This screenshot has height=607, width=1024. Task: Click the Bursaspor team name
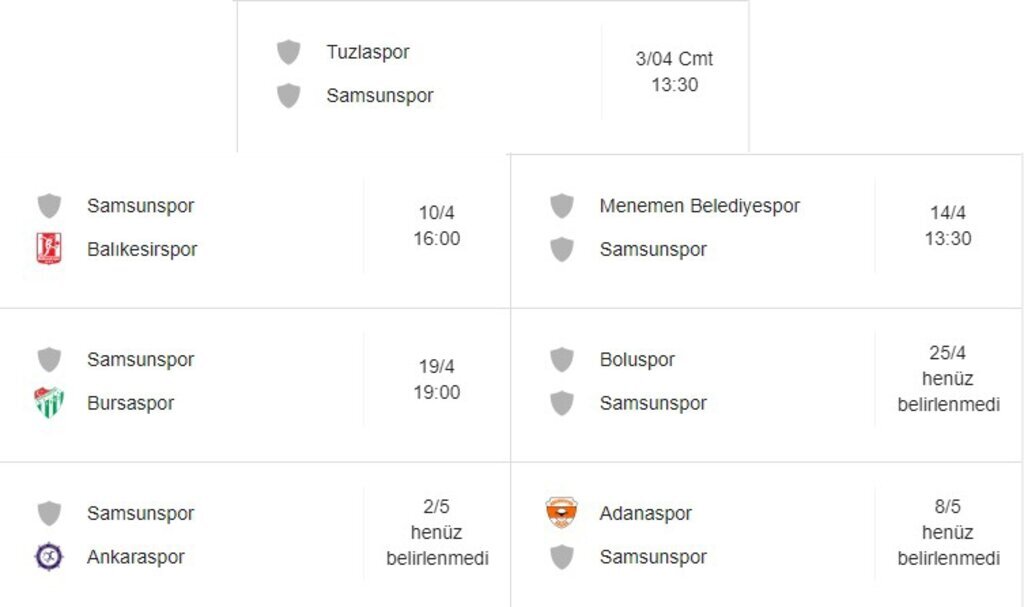(x=130, y=403)
